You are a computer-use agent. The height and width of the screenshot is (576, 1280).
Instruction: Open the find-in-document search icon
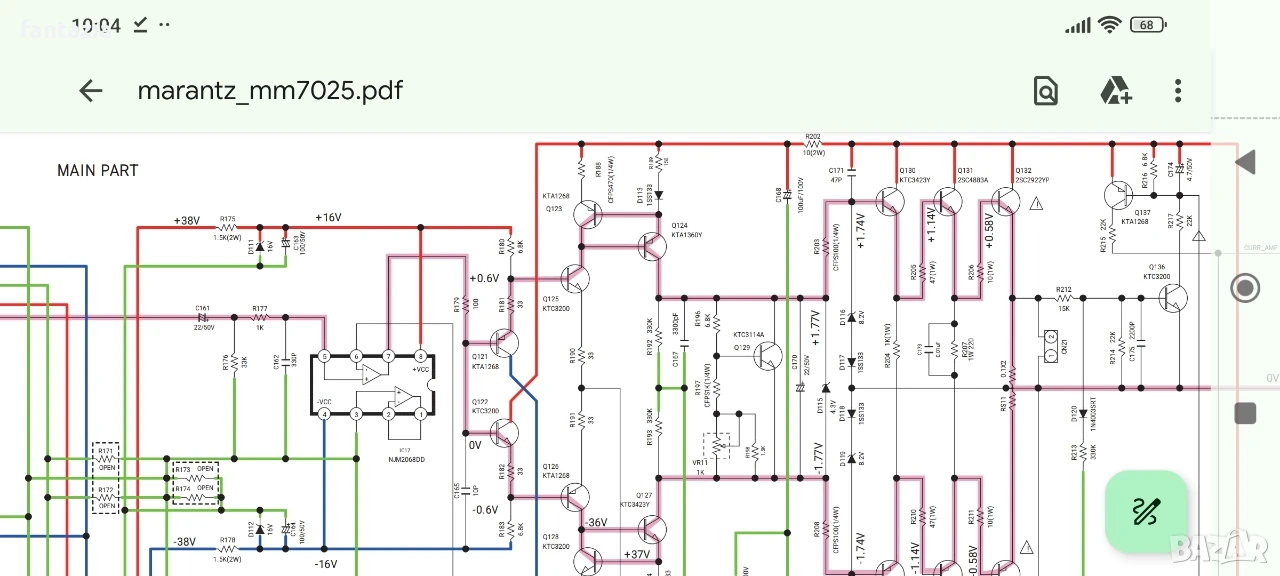click(1045, 91)
